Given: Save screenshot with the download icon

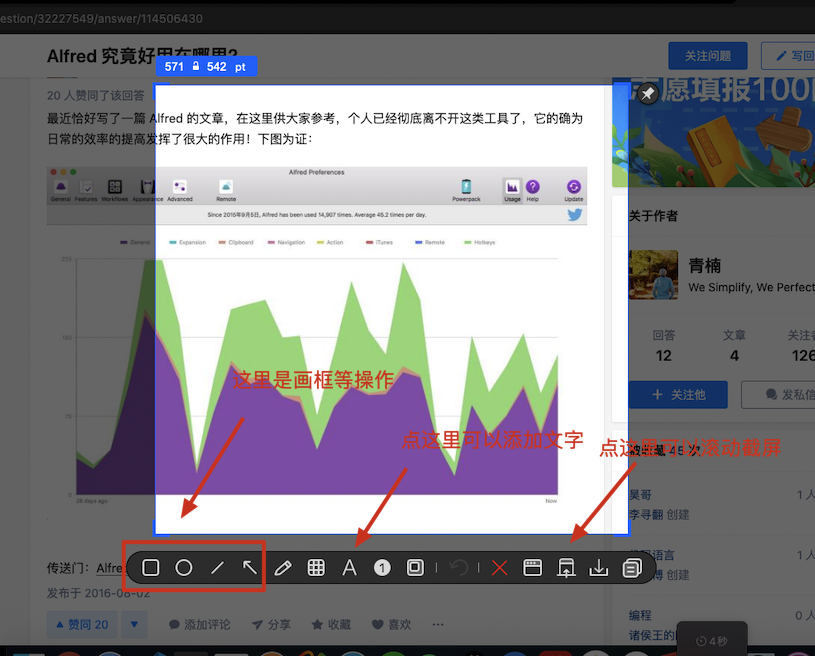Looking at the screenshot, I should click(598, 568).
